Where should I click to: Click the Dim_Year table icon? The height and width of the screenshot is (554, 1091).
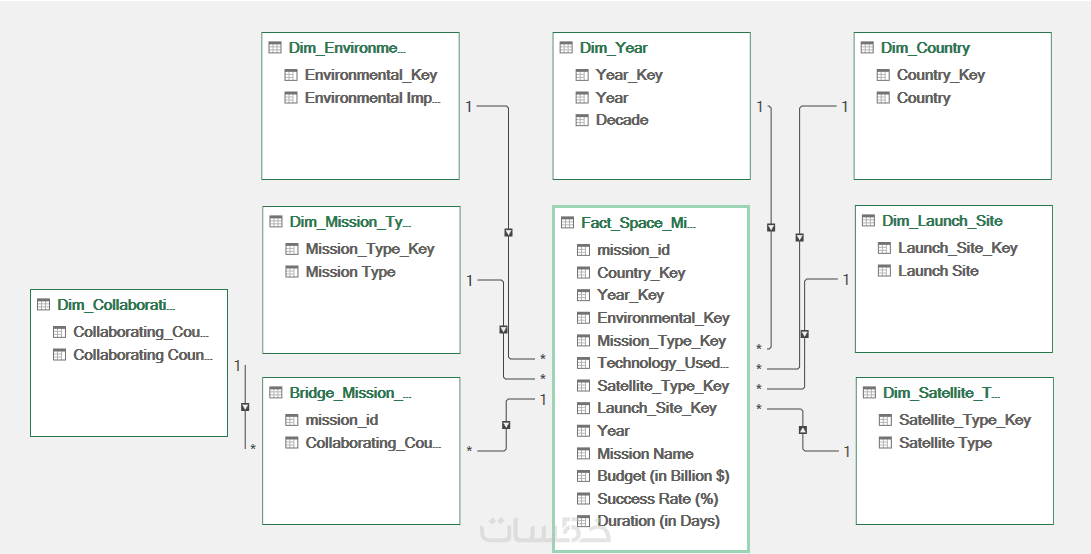click(x=566, y=48)
